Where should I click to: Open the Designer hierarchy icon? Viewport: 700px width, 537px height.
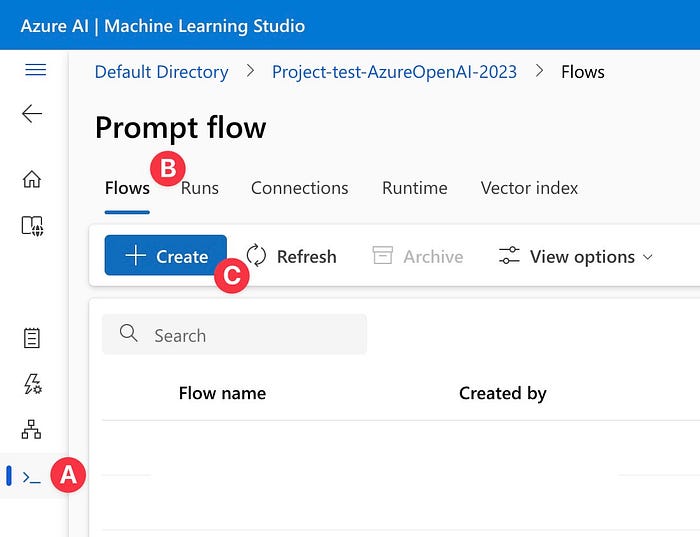pos(32,429)
